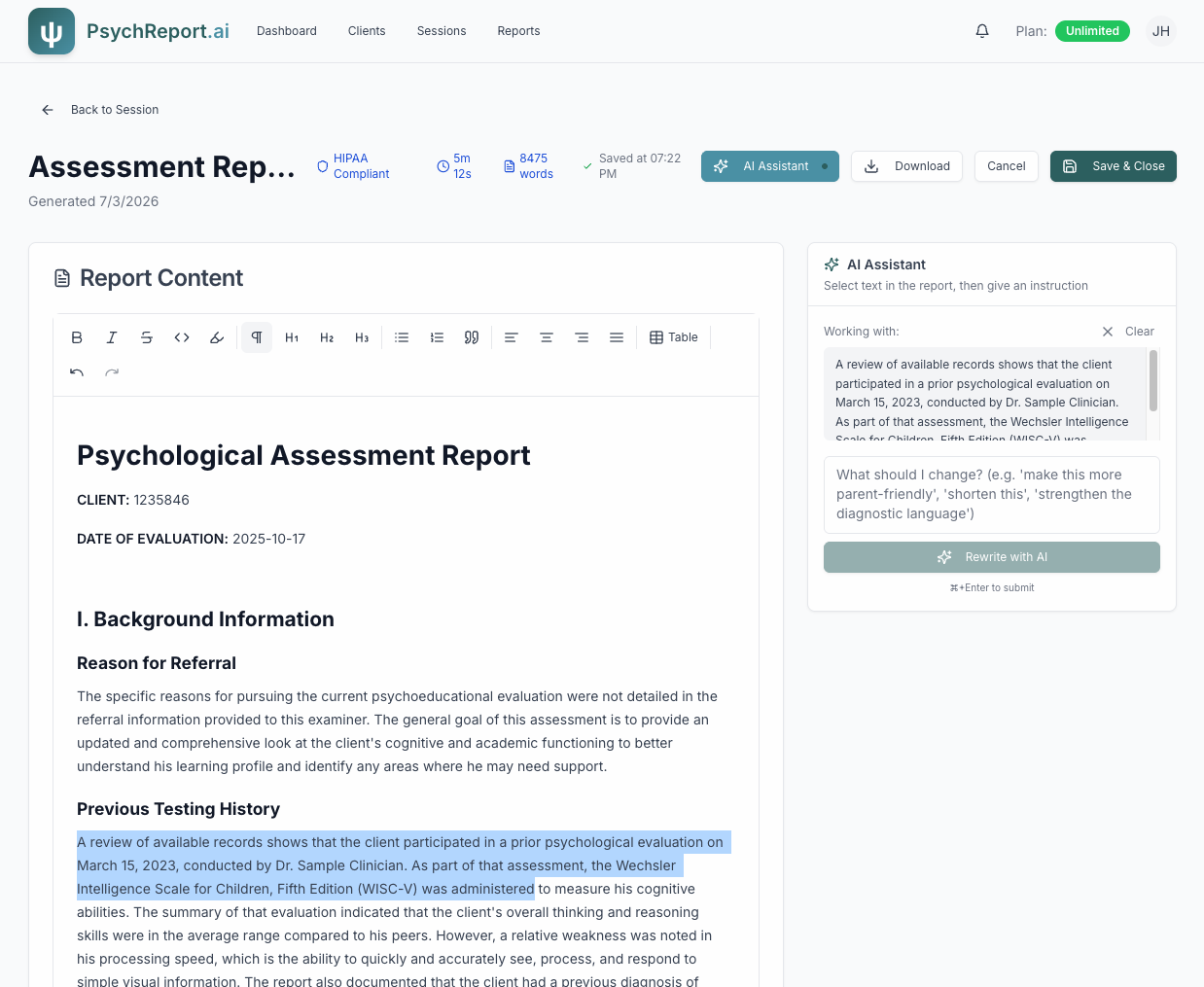Insert bulleted list
Screen dimensions: 1204x987
point(402,337)
